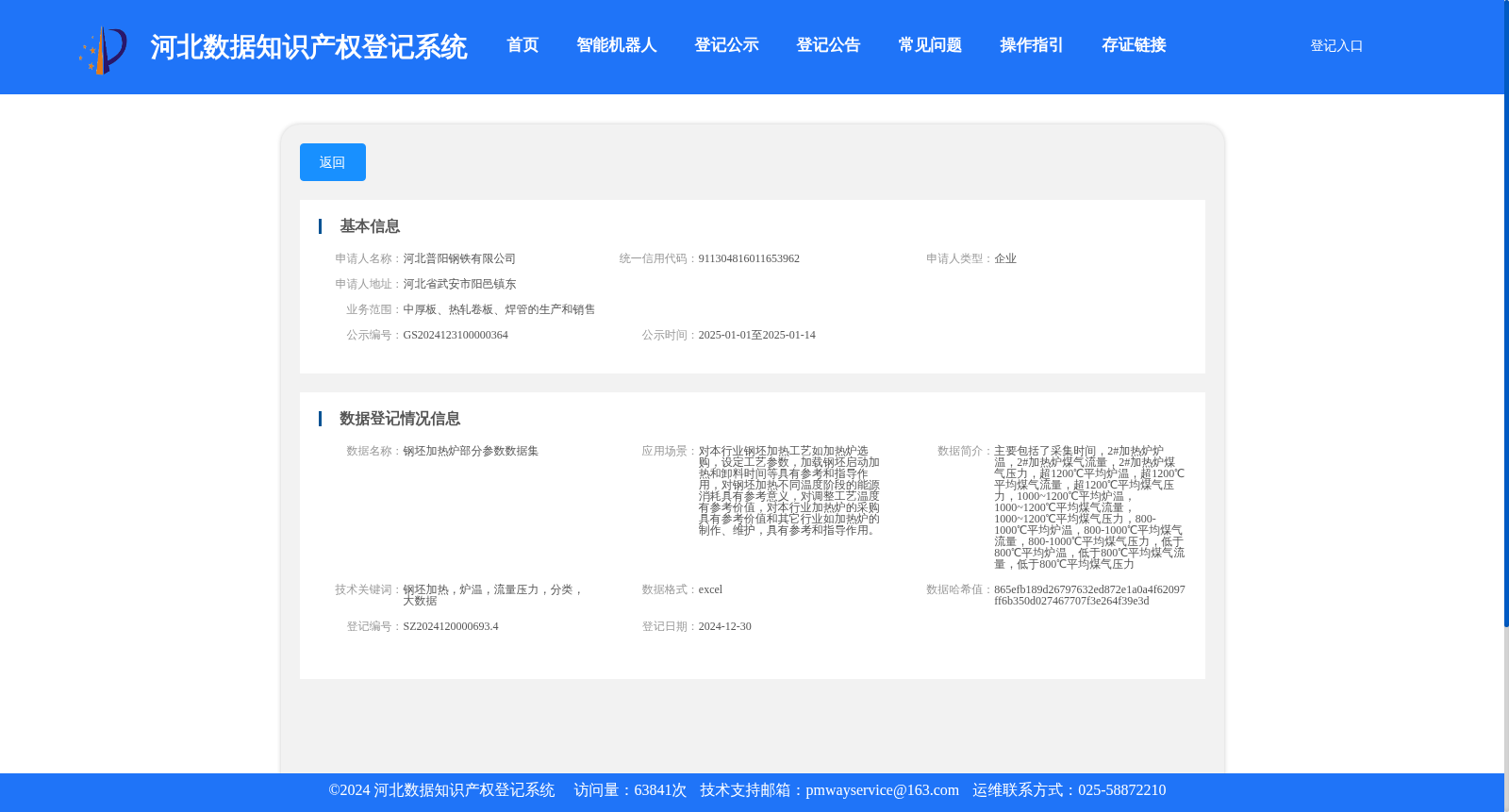Viewport: 1509px width, 812px height.
Task: Select publicity number GS2024123100000364
Action: coord(456,335)
